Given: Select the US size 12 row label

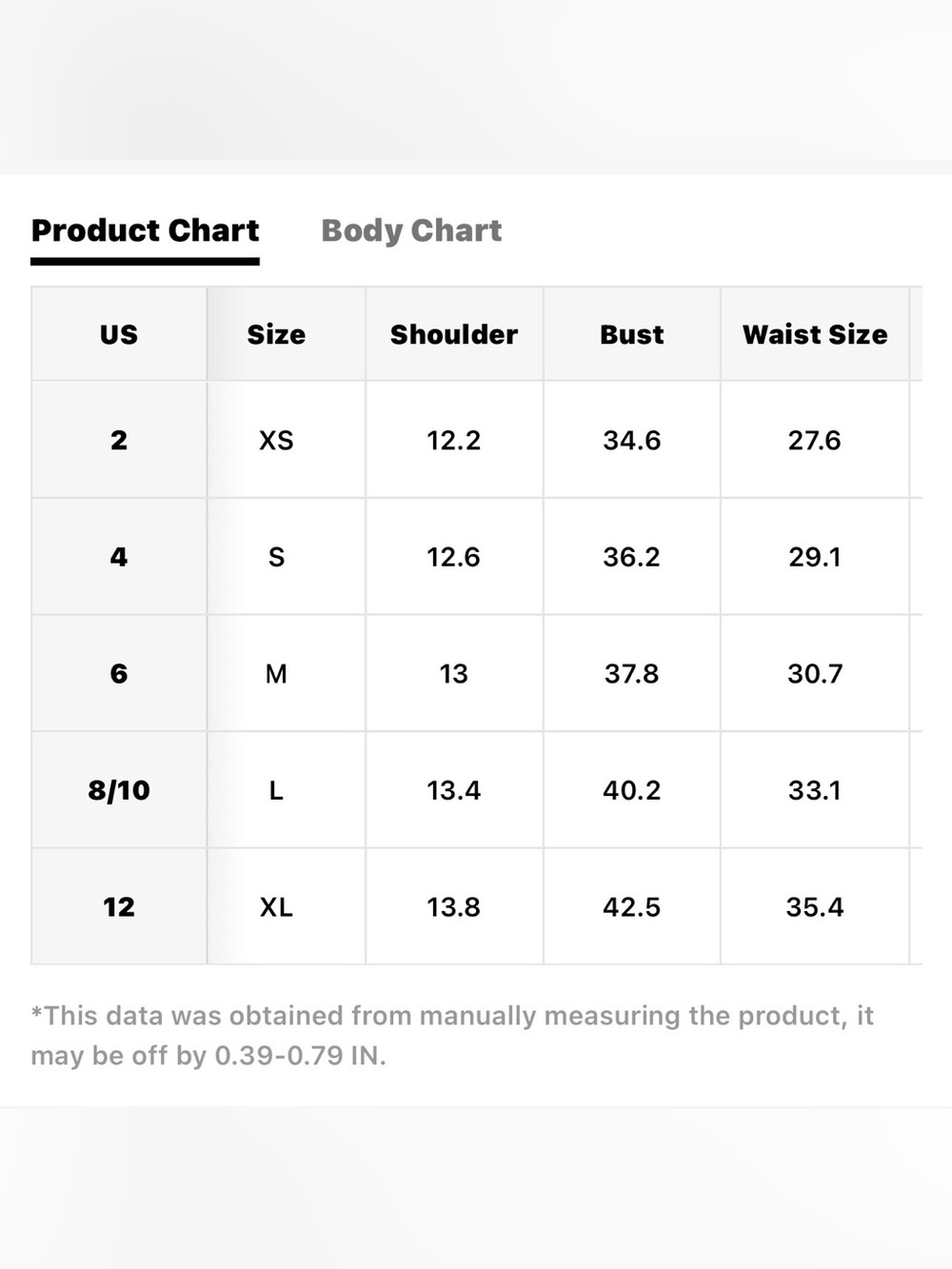Looking at the screenshot, I should tap(119, 907).
